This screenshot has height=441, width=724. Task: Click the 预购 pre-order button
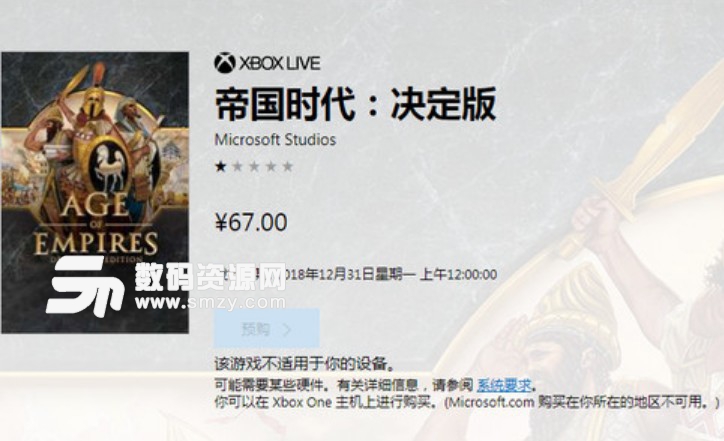point(266,328)
